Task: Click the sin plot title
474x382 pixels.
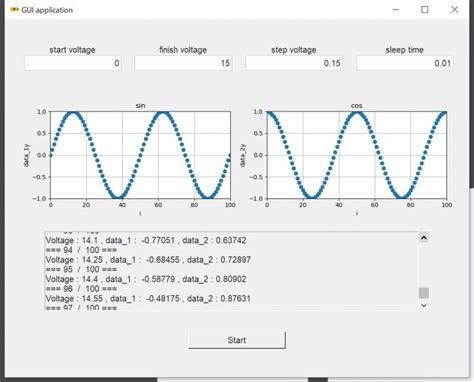Action: point(140,106)
